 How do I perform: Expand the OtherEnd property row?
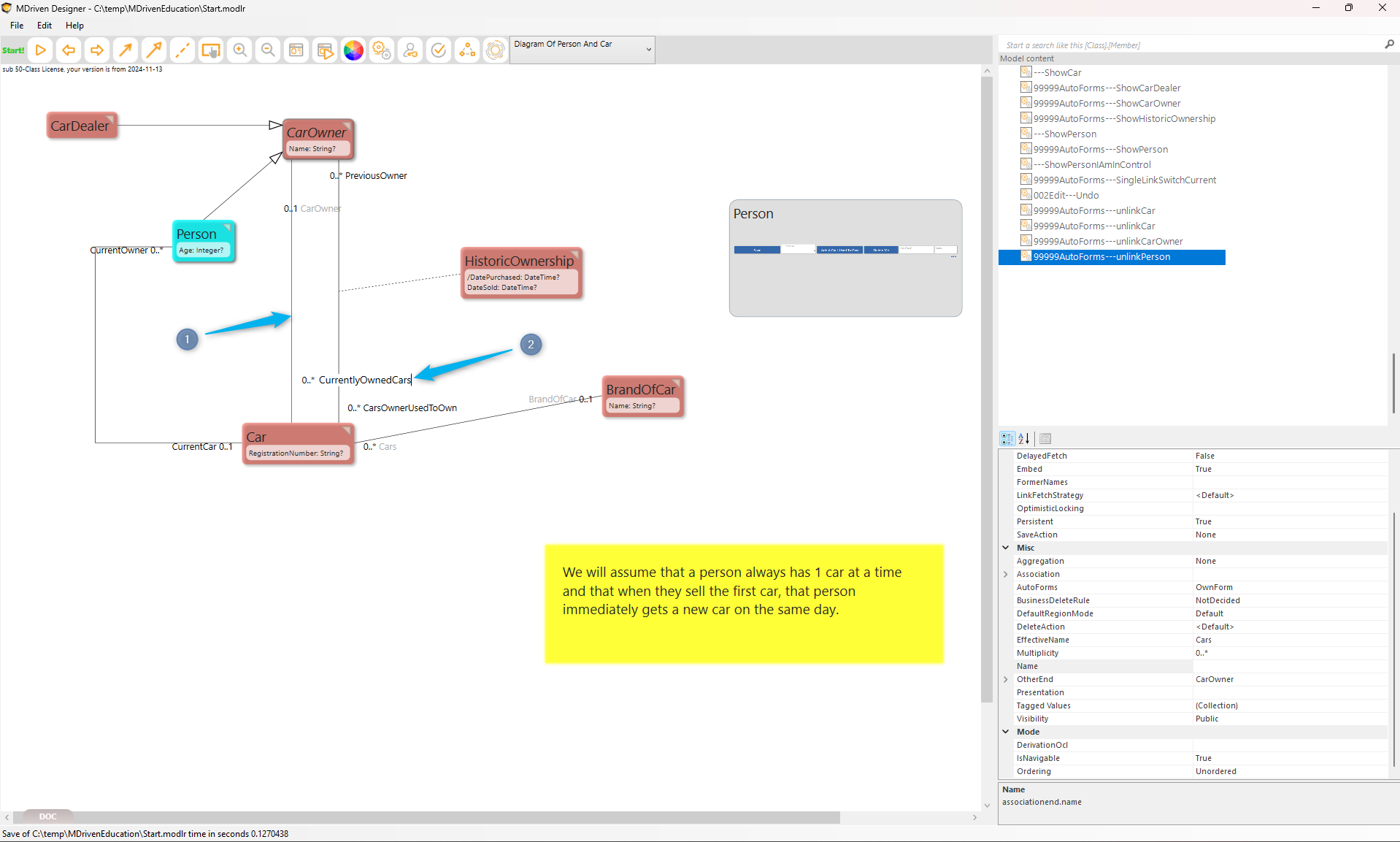click(x=1006, y=679)
